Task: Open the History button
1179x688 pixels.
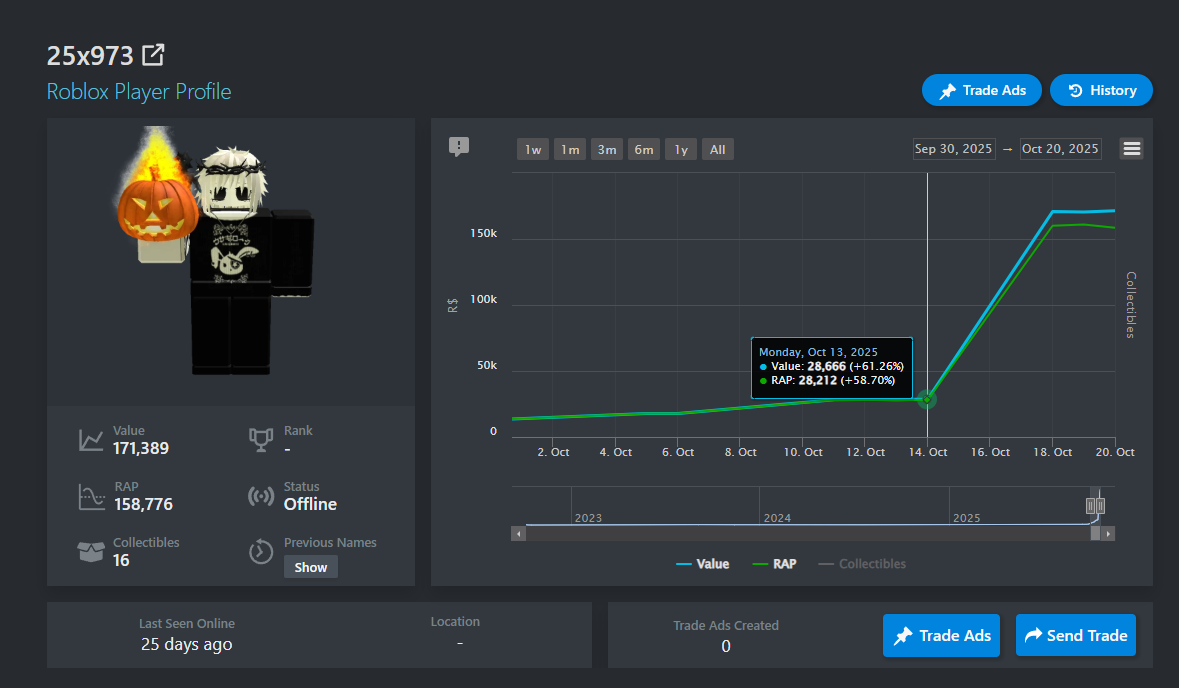Action: pos(1101,90)
